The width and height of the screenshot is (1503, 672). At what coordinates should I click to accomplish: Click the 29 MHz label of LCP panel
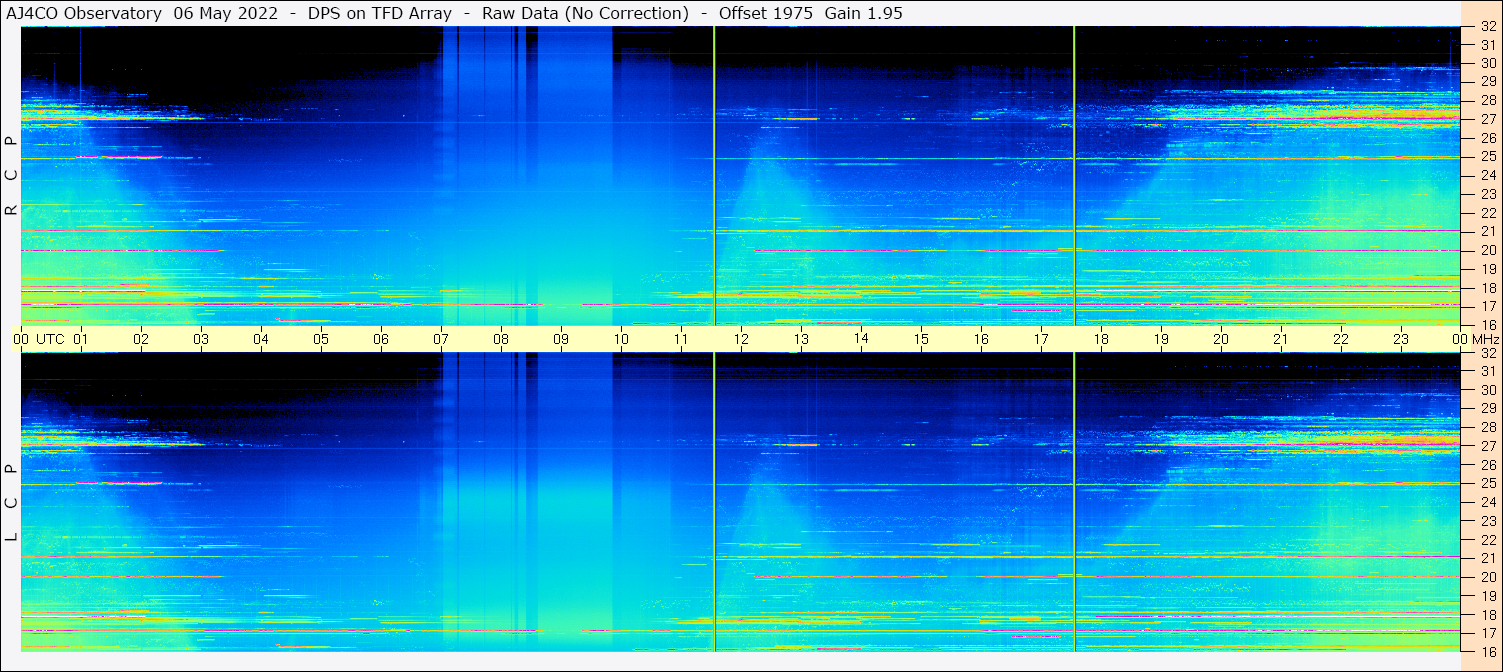pos(1488,409)
